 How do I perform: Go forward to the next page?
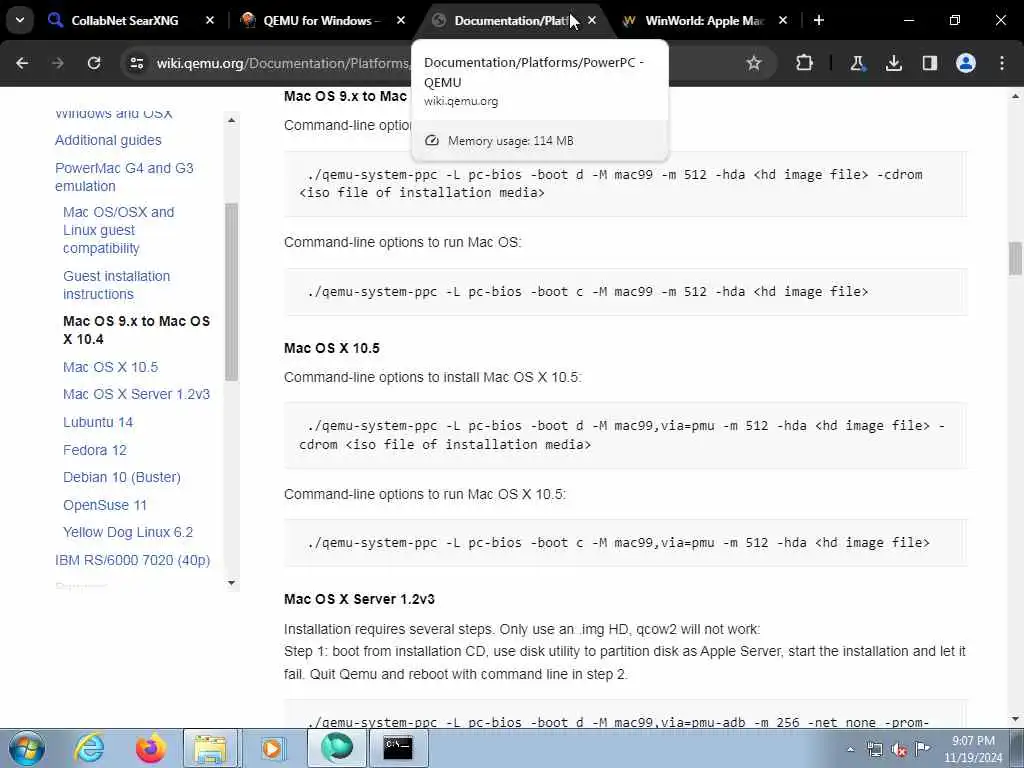pos(58,63)
